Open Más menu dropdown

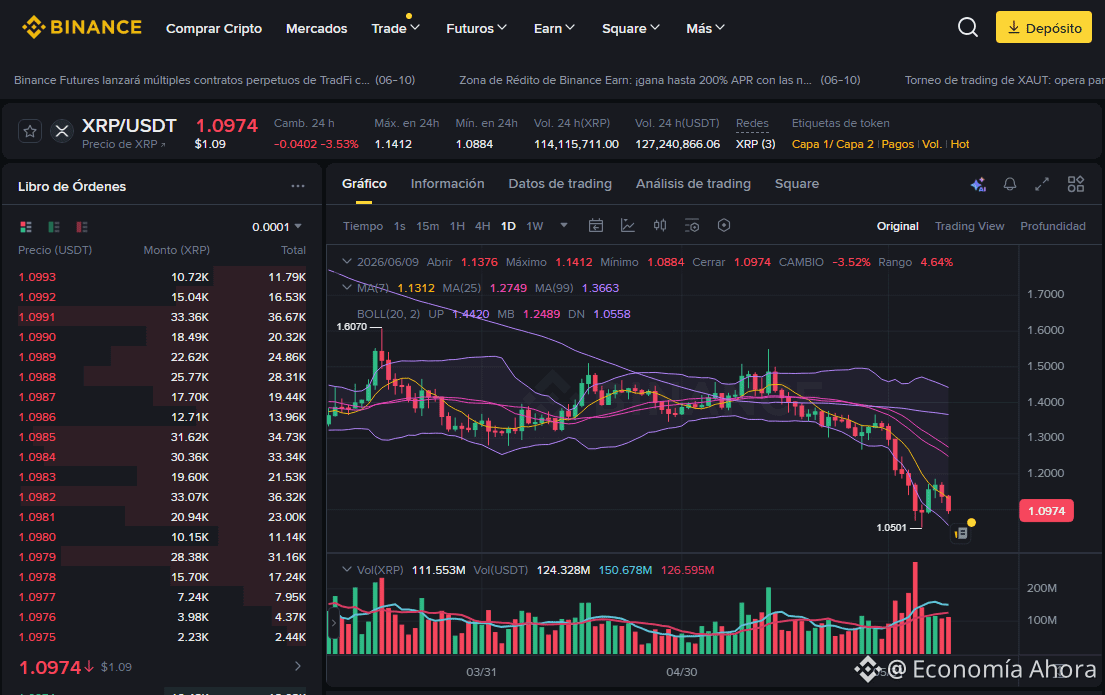coord(705,28)
